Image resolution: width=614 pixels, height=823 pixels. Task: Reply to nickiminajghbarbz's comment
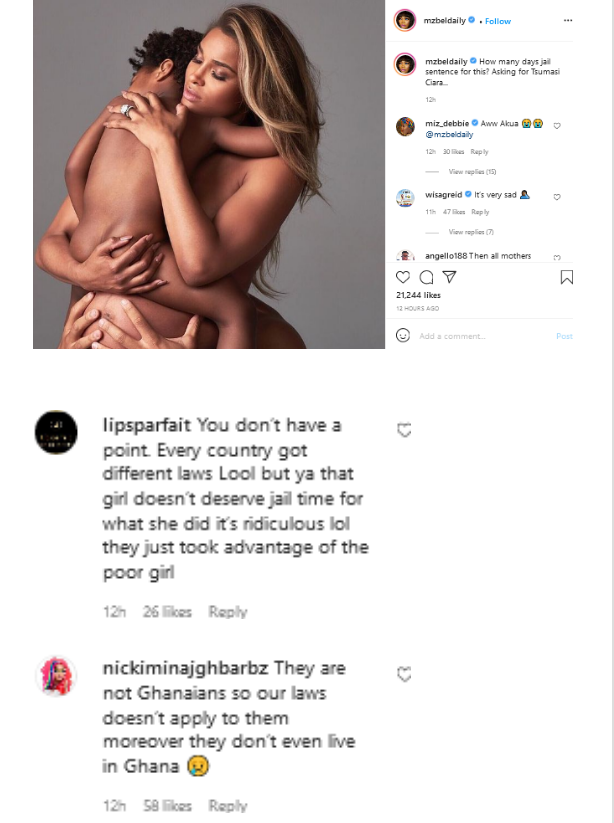click(x=227, y=805)
